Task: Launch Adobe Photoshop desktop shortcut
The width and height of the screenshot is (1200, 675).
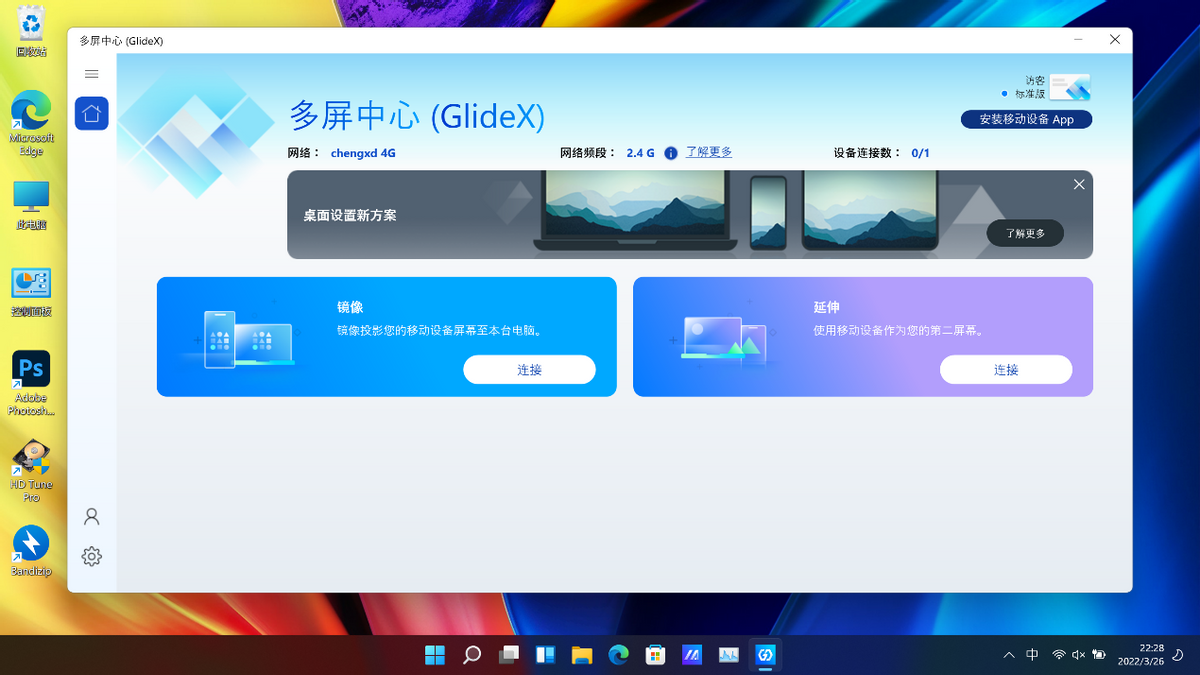Action: point(31,383)
